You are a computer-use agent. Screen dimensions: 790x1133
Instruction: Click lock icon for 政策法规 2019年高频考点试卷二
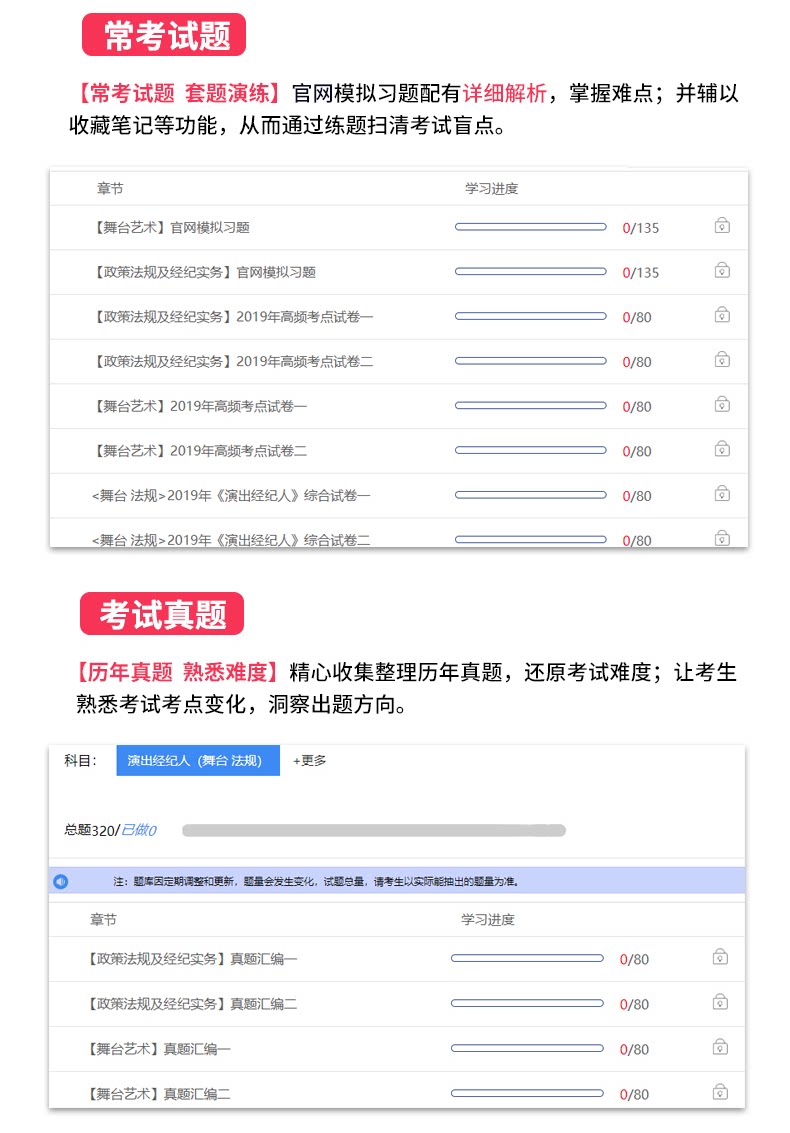click(721, 360)
